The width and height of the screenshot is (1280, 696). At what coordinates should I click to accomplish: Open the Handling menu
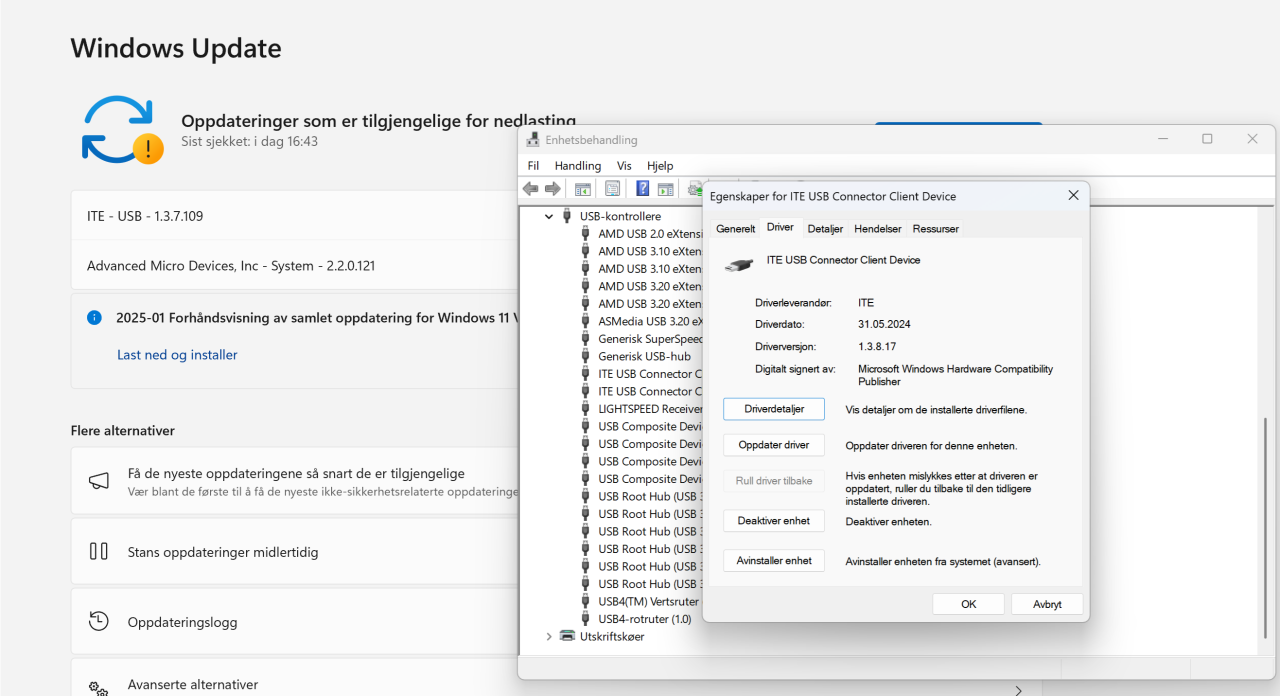click(x=577, y=166)
